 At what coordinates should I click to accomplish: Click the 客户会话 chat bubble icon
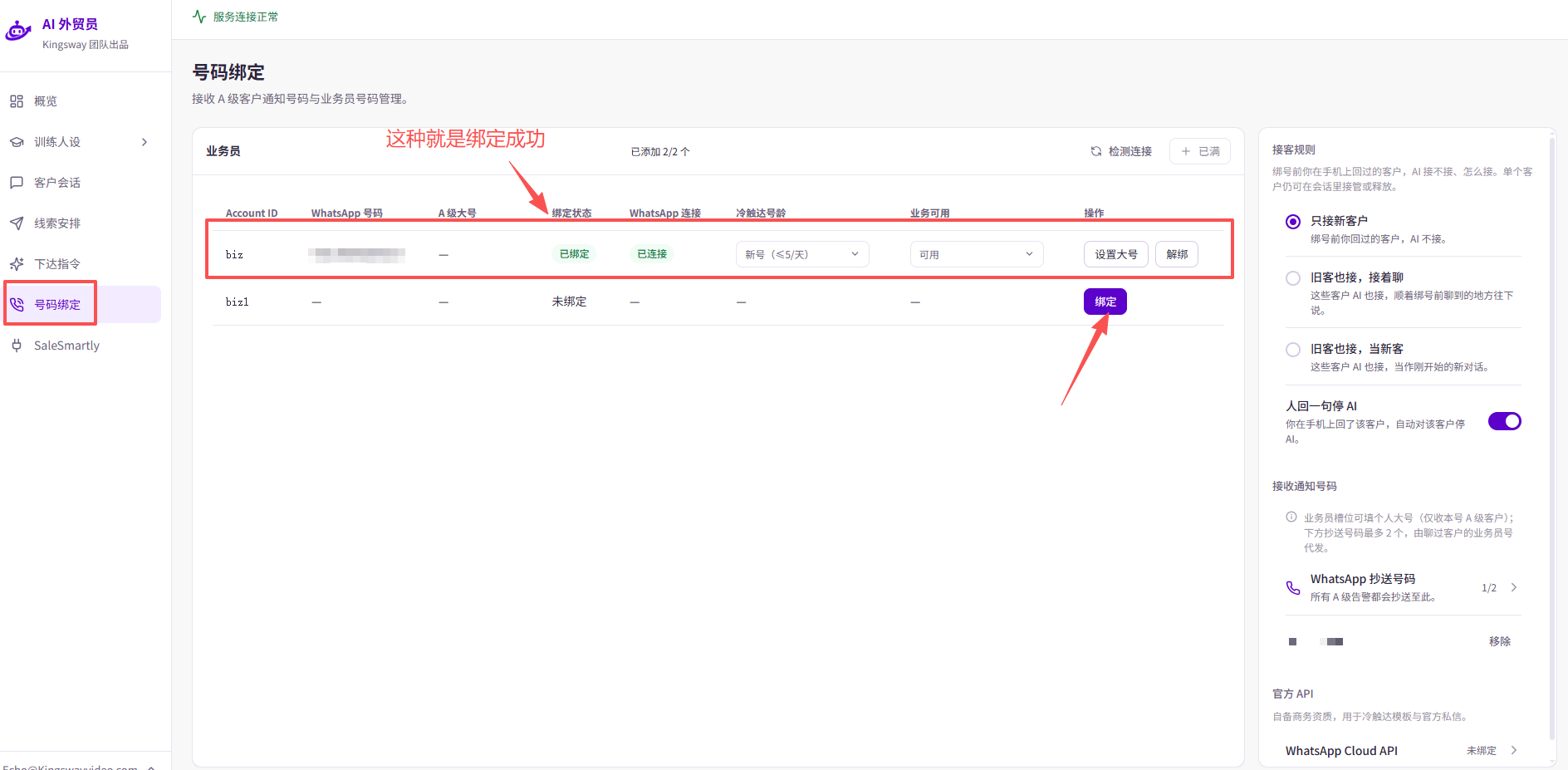[17, 183]
